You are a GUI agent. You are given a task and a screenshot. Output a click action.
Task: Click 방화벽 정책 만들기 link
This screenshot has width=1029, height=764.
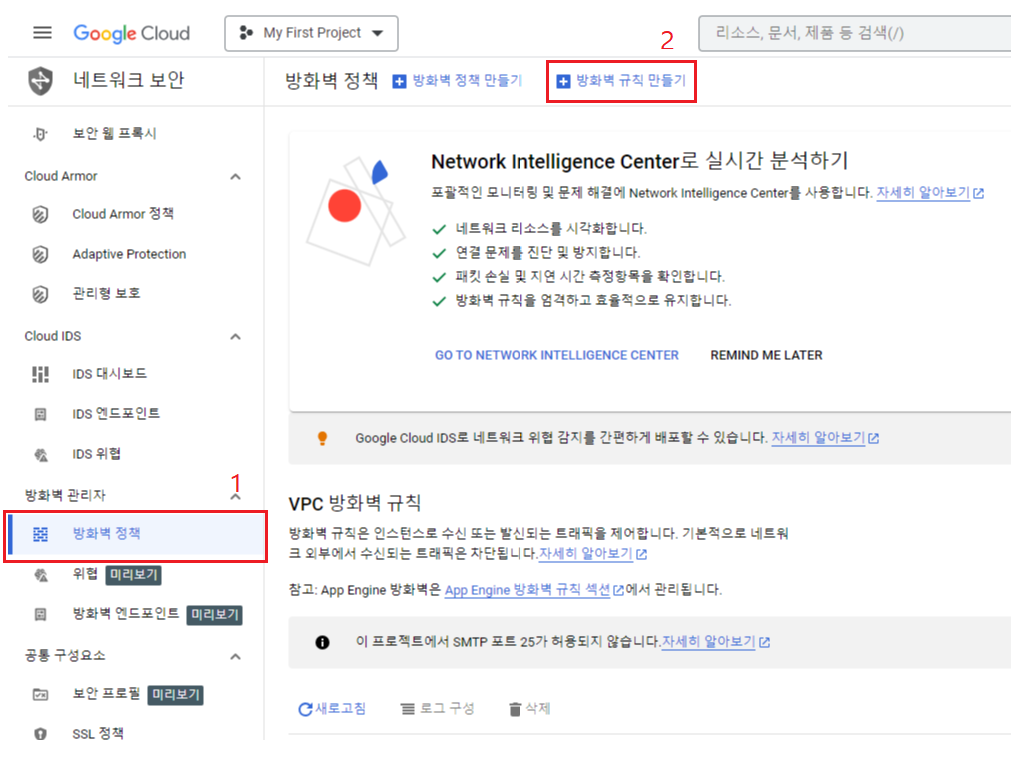click(x=467, y=81)
